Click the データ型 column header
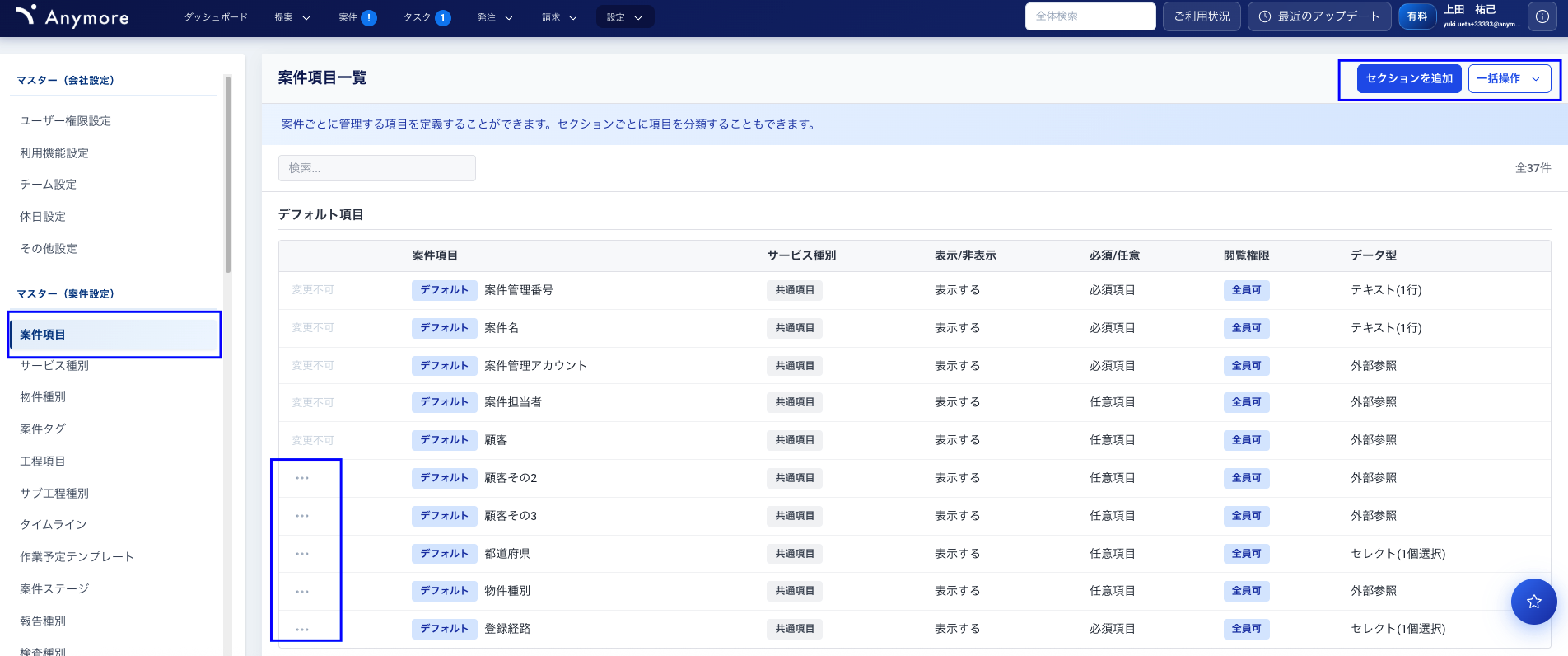This screenshot has height=656, width=1568. [x=1374, y=255]
